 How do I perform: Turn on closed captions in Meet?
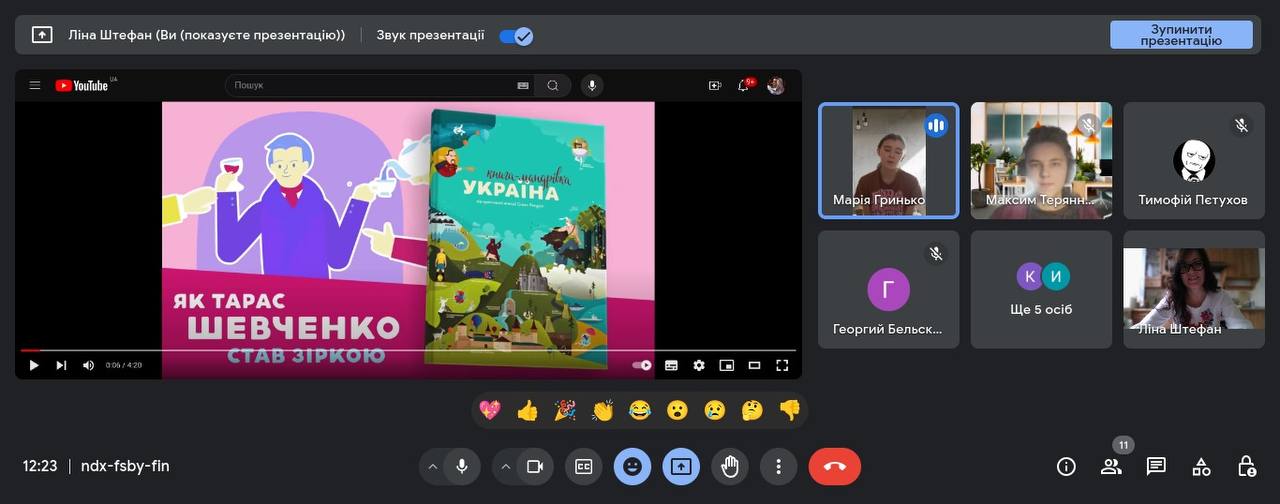point(583,466)
